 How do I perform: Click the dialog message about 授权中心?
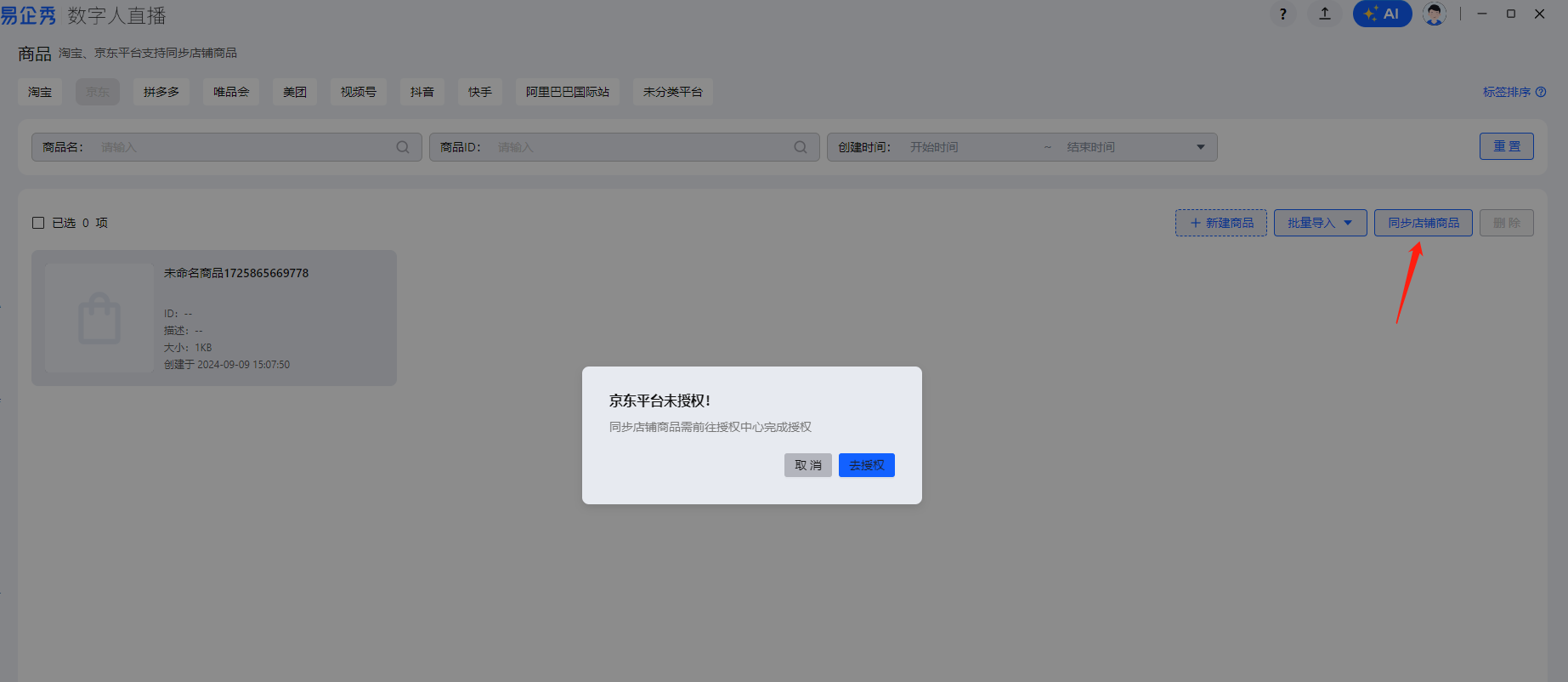(x=710, y=427)
